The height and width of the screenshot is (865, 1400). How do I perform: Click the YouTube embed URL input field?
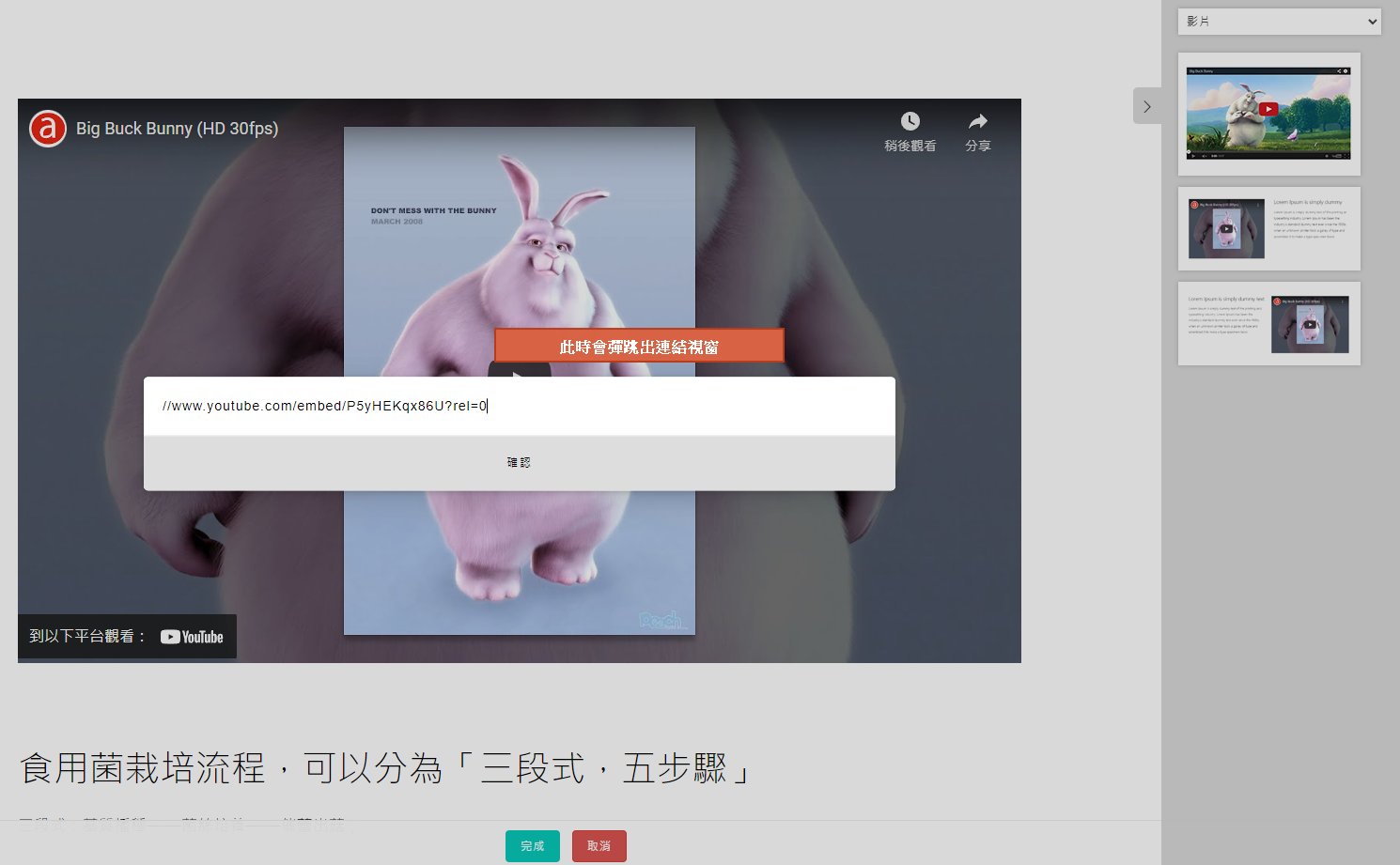pos(519,406)
